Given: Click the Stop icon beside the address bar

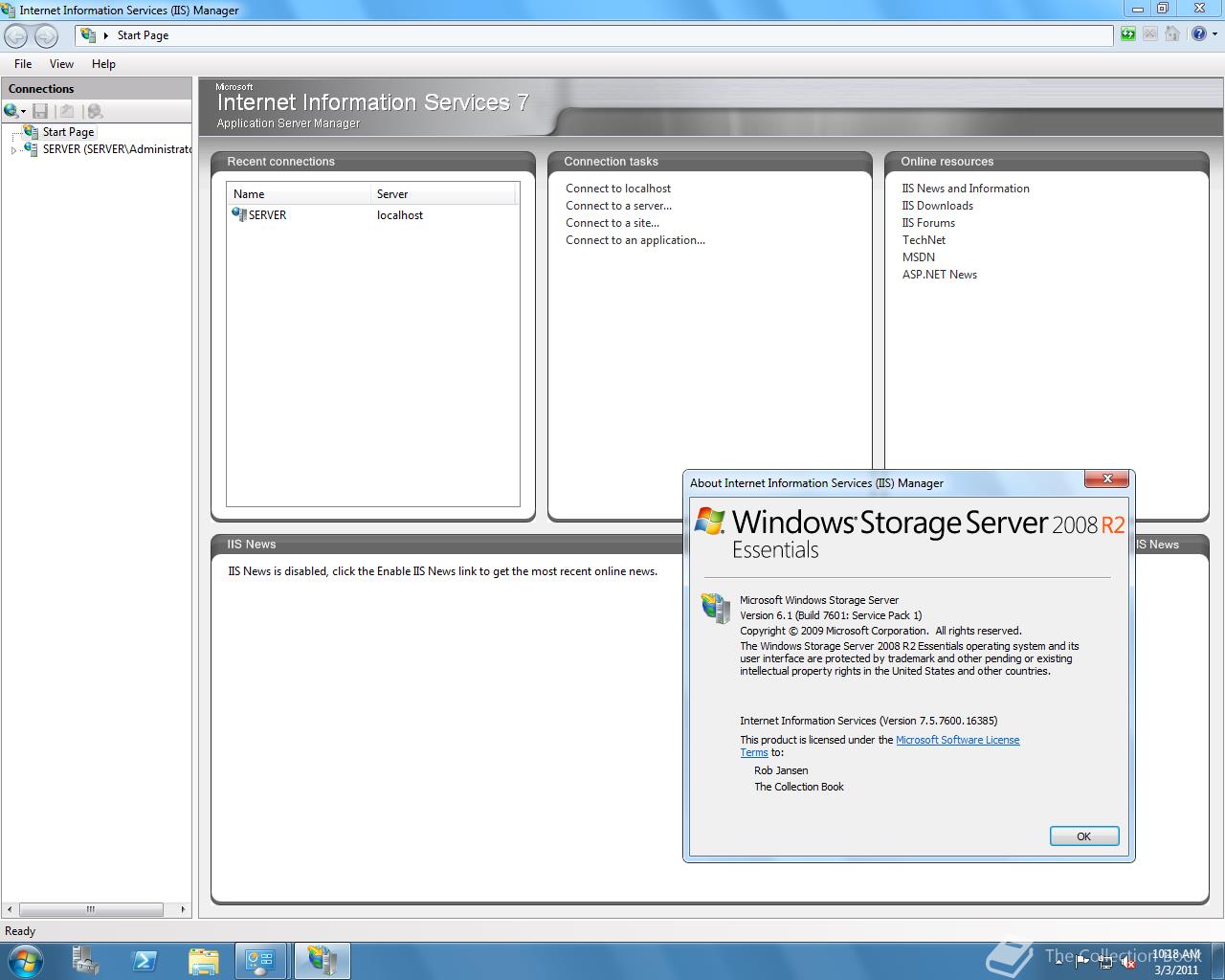Looking at the screenshot, I should tap(1149, 34).
